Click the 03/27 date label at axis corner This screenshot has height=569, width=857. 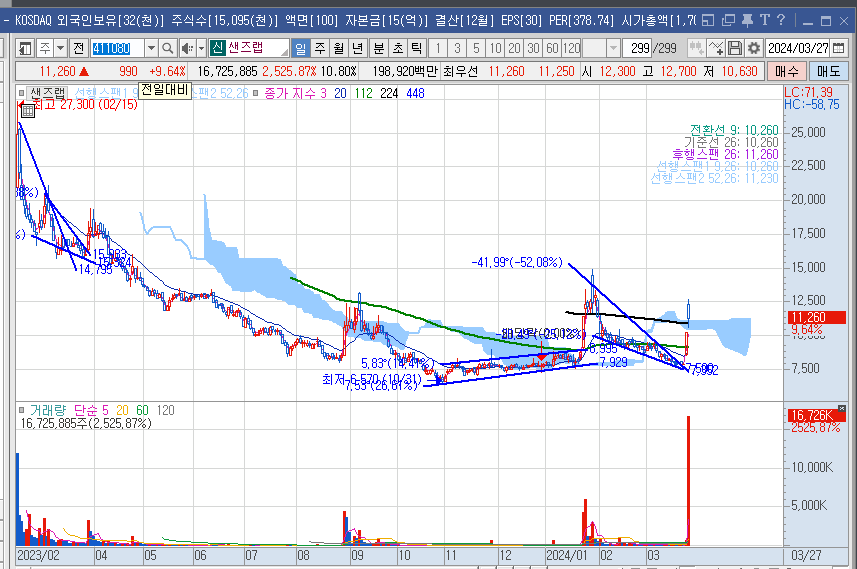pos(806,555)
